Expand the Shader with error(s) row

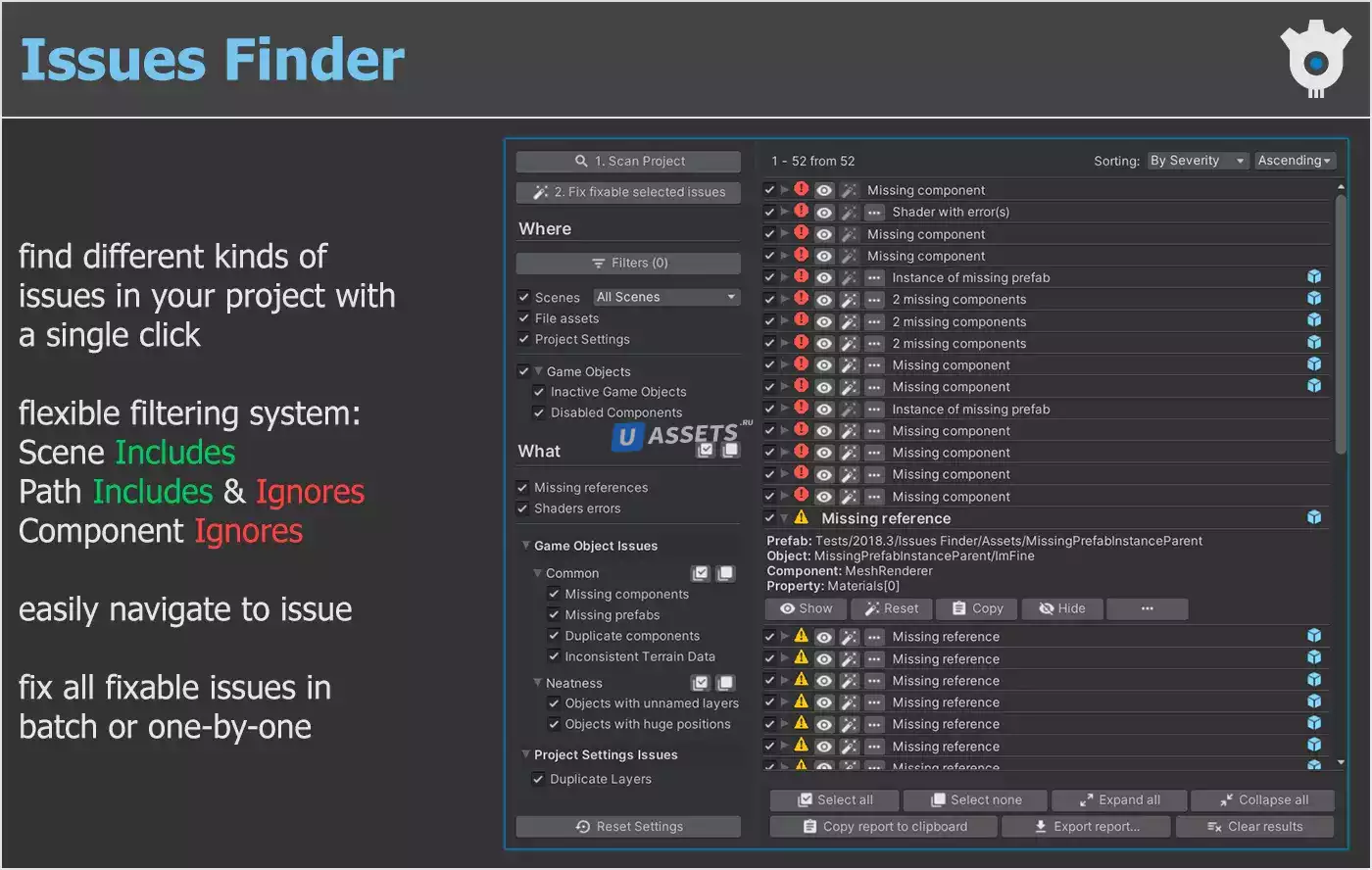coord(785,212)
